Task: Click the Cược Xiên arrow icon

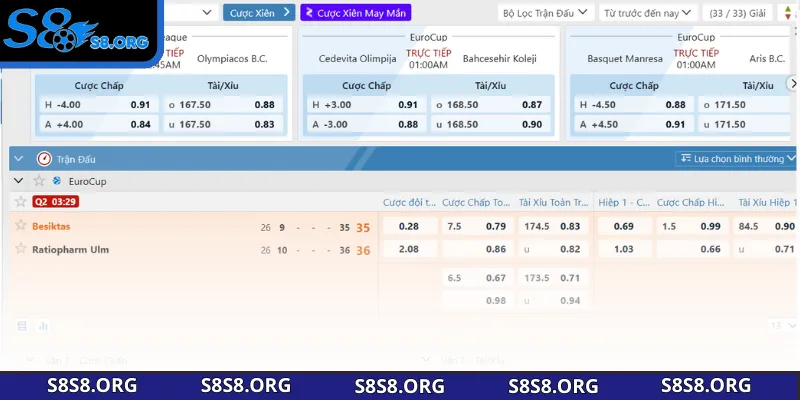Action: (x=286, y=13)
